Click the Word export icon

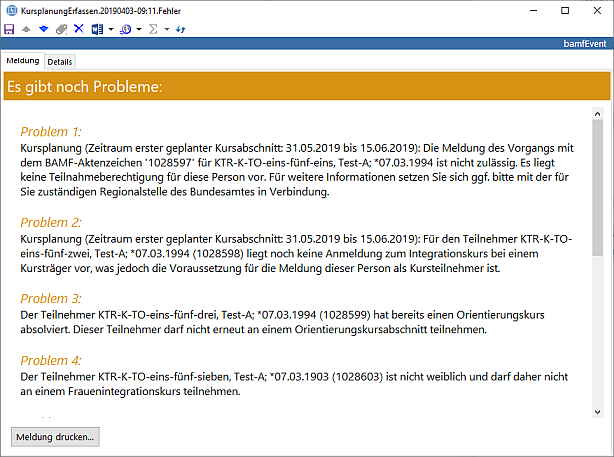pos(97,29)
